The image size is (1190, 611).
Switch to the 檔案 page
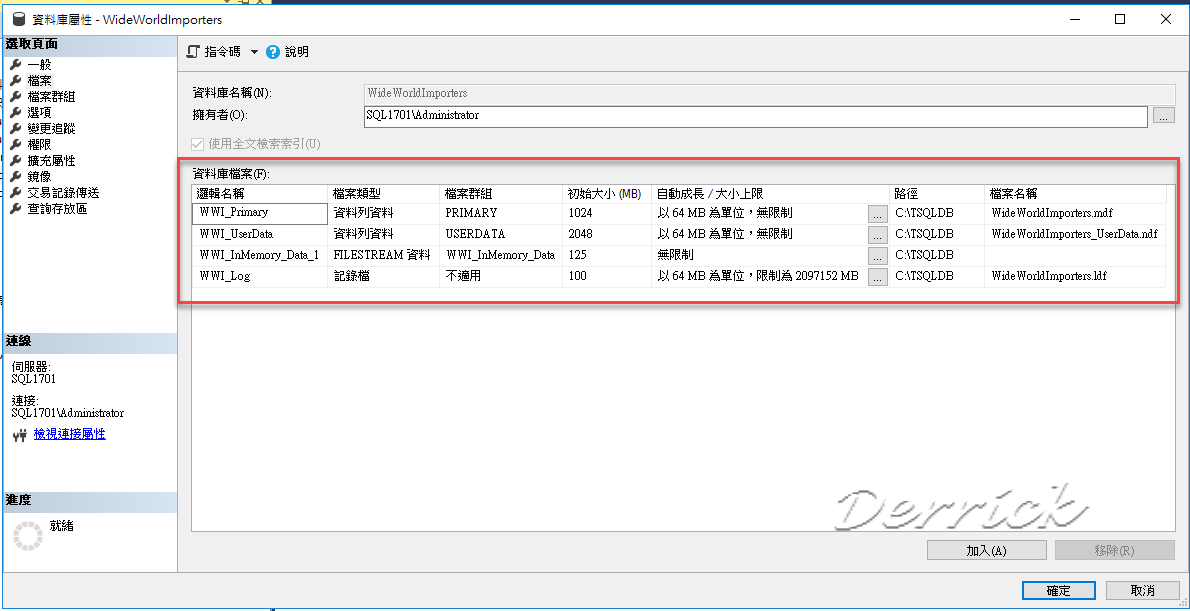point(41,80)
